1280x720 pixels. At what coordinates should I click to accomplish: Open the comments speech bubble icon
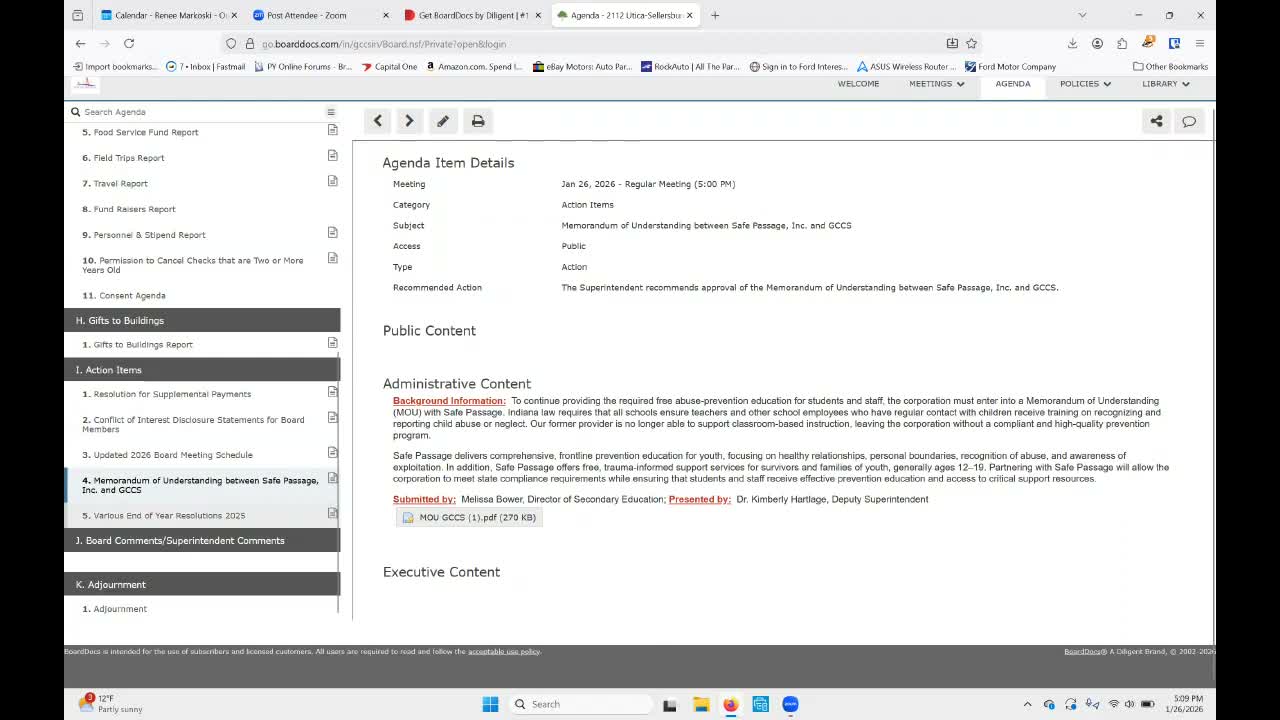[x=1189, y=121]
